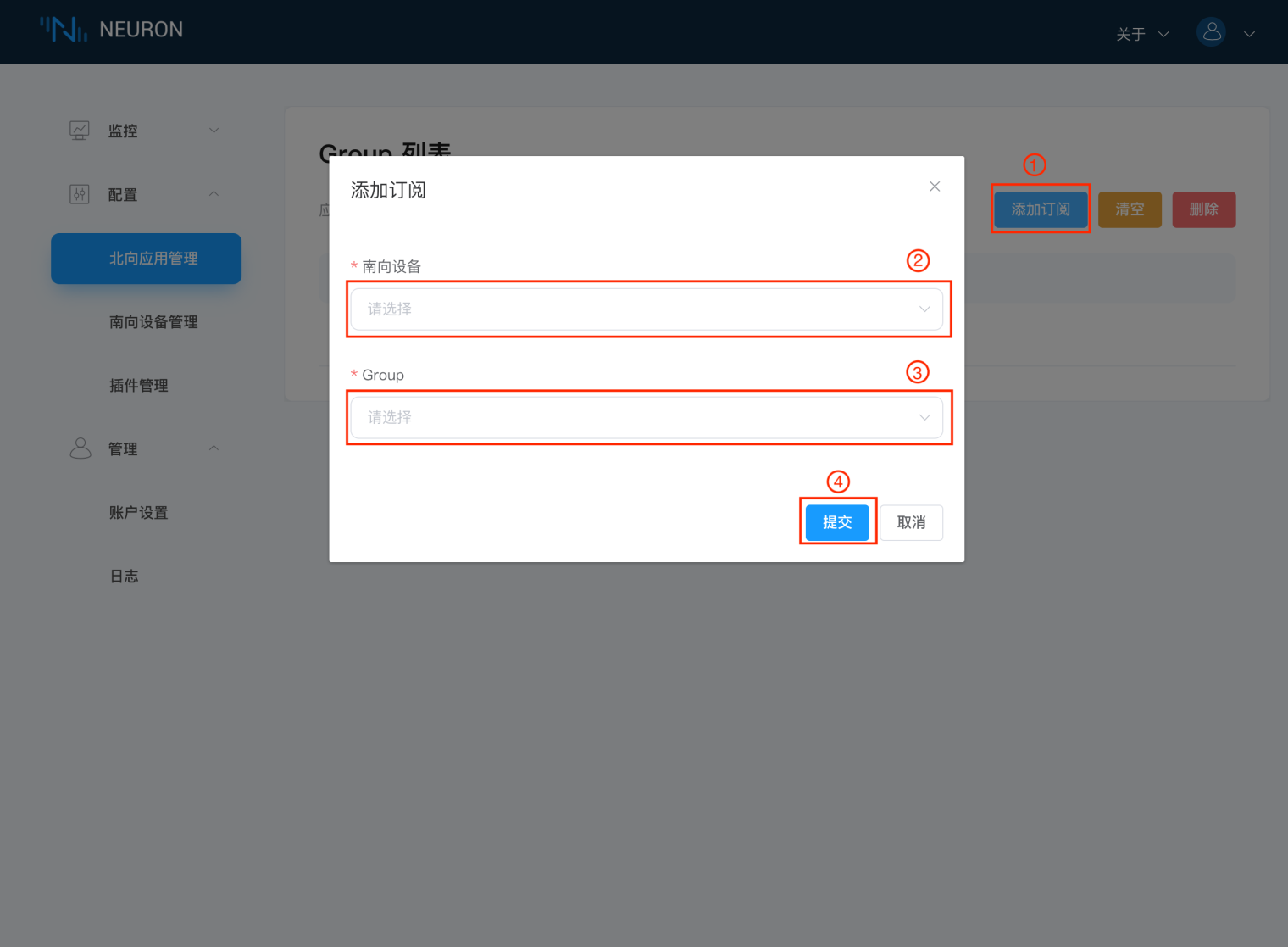This screenshot has width=1288, height=947.
Task: Click the Neuron logo icon
Action: click(64, 30)
